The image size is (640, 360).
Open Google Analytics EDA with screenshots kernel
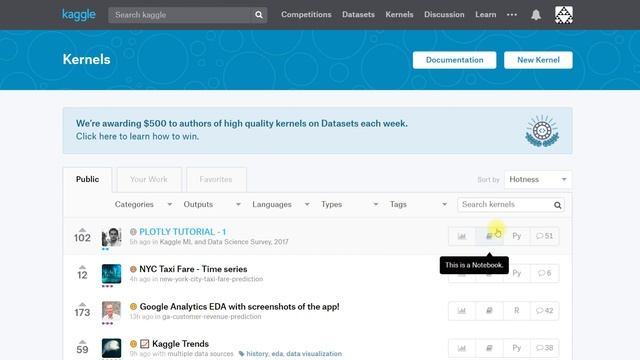tap(239, 307)
